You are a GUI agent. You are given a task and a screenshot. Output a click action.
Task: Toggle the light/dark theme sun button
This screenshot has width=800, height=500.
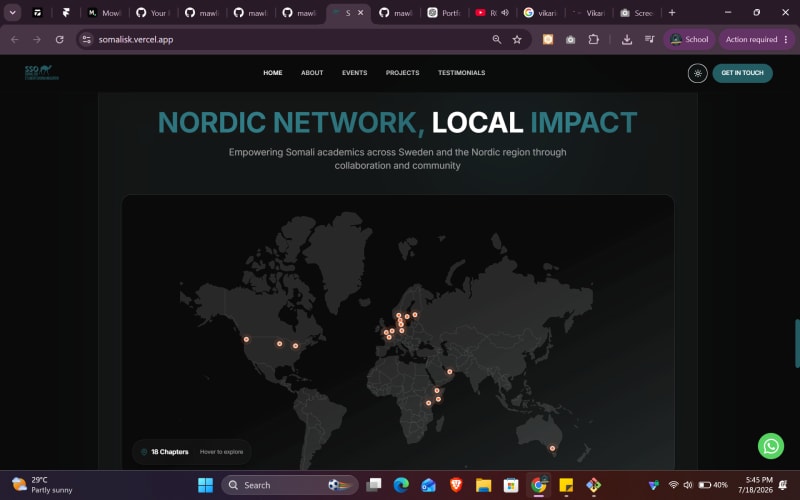(x=697, y=73)
